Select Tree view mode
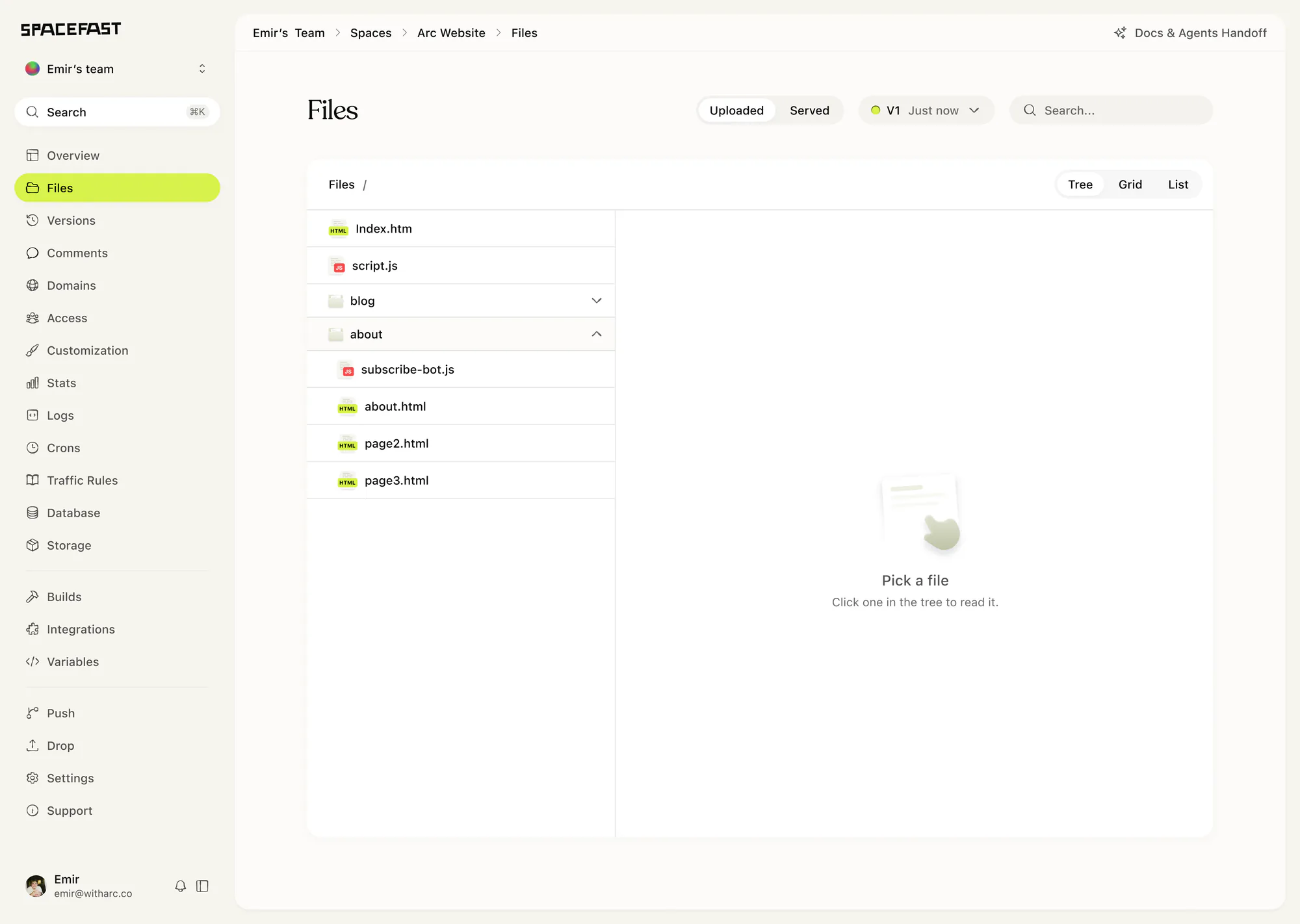 (x=1080, y=185)
